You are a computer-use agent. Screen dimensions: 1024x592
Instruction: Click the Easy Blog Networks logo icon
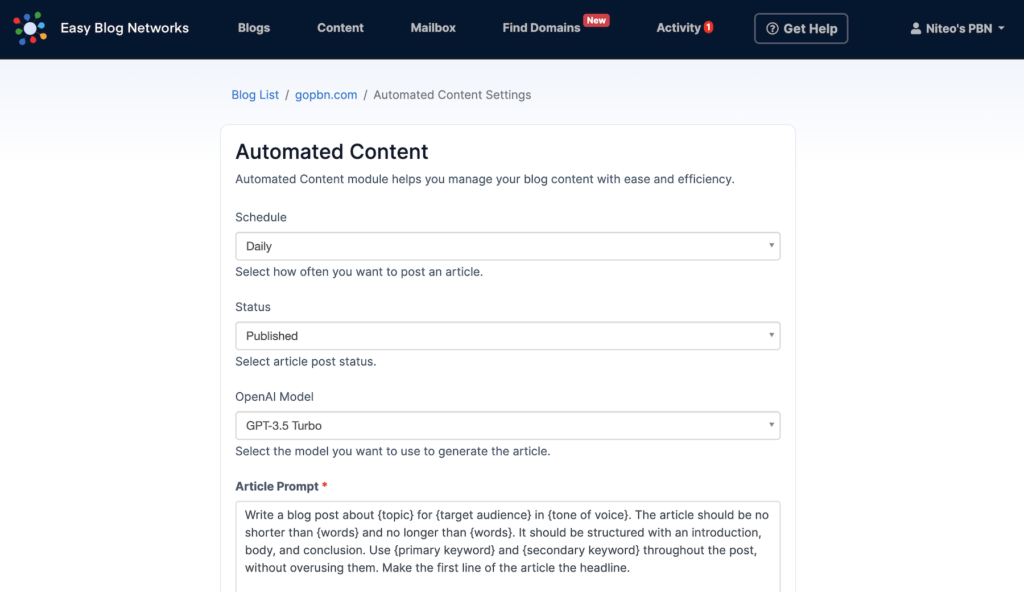pyautogui.click(x=30, y=28)
